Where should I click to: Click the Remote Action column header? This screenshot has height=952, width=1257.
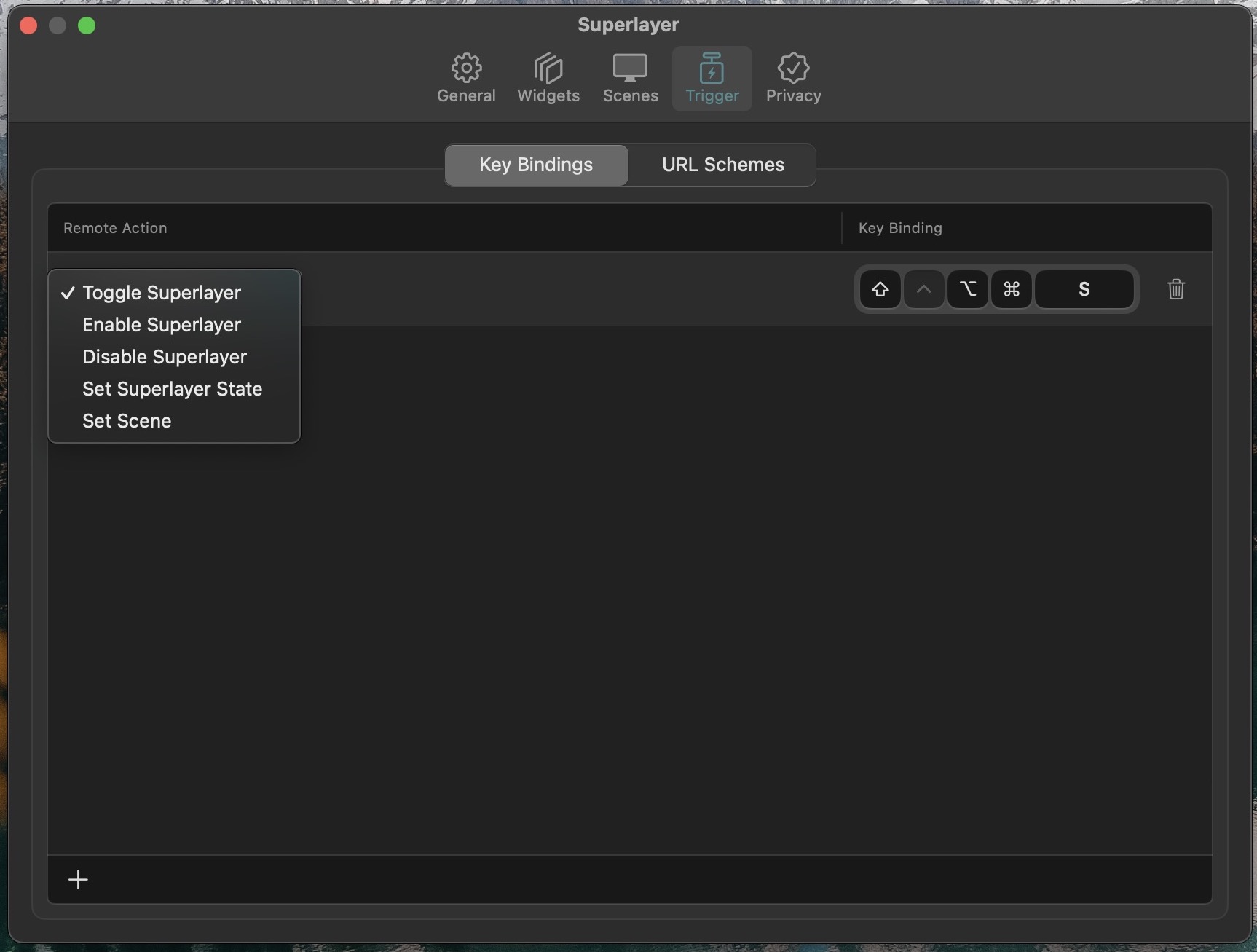point(115,228)
